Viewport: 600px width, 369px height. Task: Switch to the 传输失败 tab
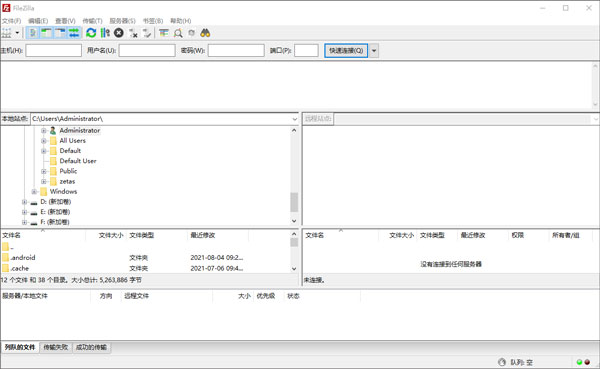click(55, 347)
